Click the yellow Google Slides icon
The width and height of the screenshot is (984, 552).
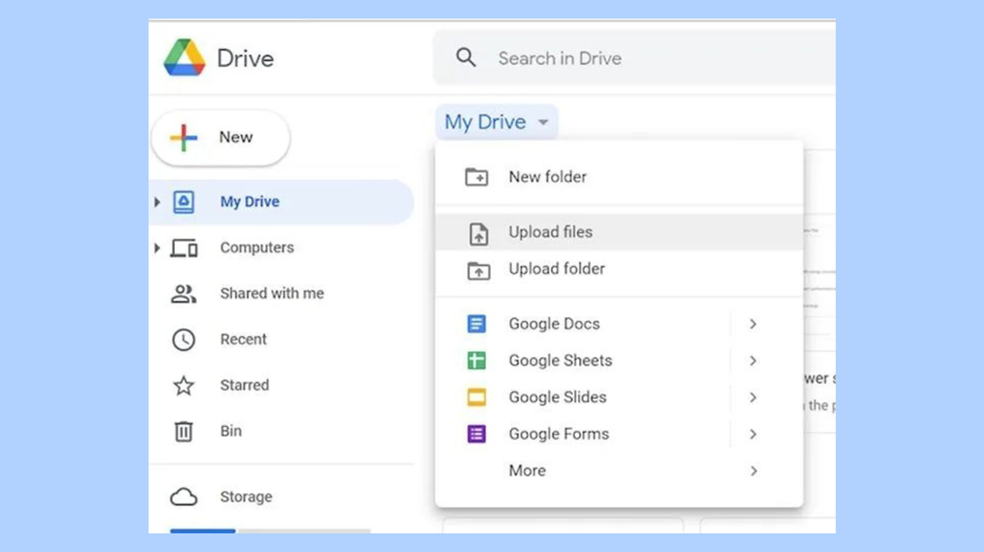(476, 398)
